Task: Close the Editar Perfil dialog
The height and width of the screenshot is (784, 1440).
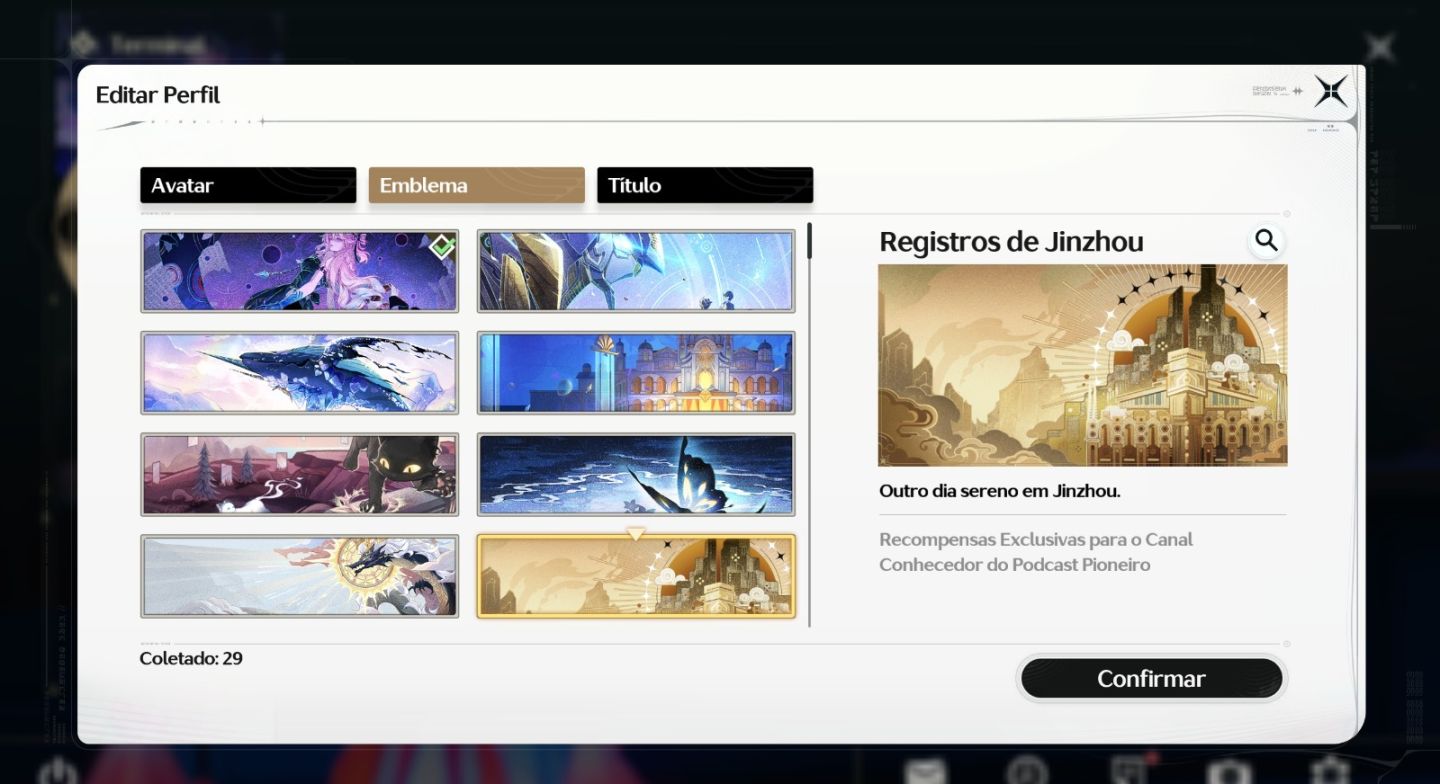Action: pyautogui.click(x=1330, y=92)
